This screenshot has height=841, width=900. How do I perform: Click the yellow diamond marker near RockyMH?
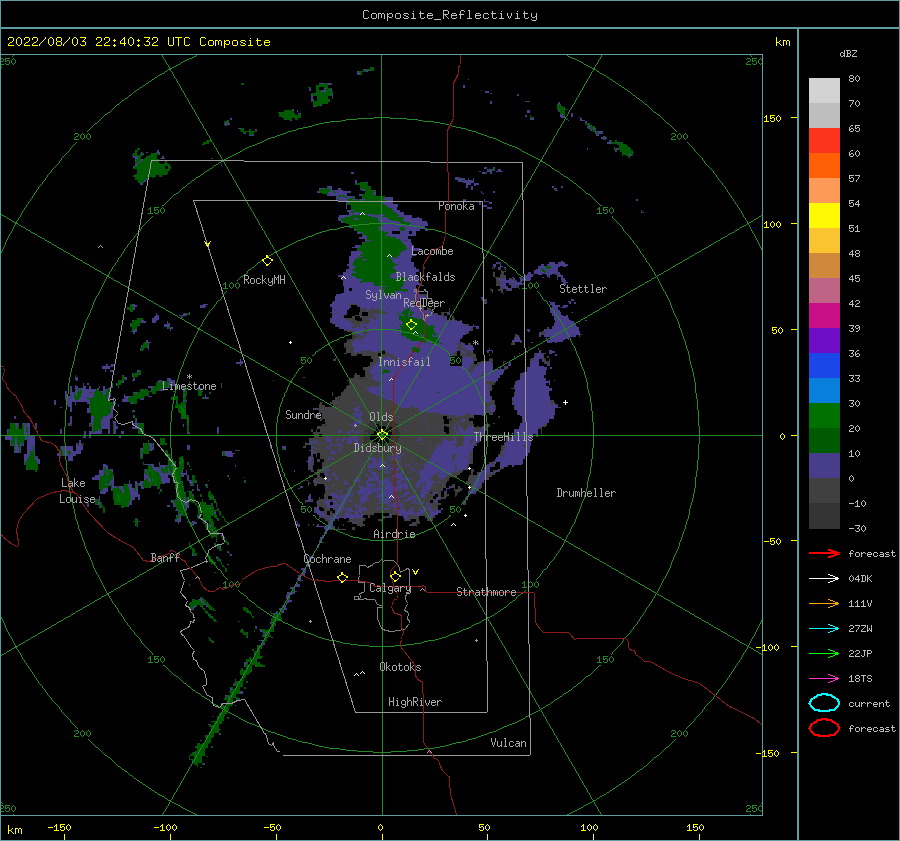267,261
